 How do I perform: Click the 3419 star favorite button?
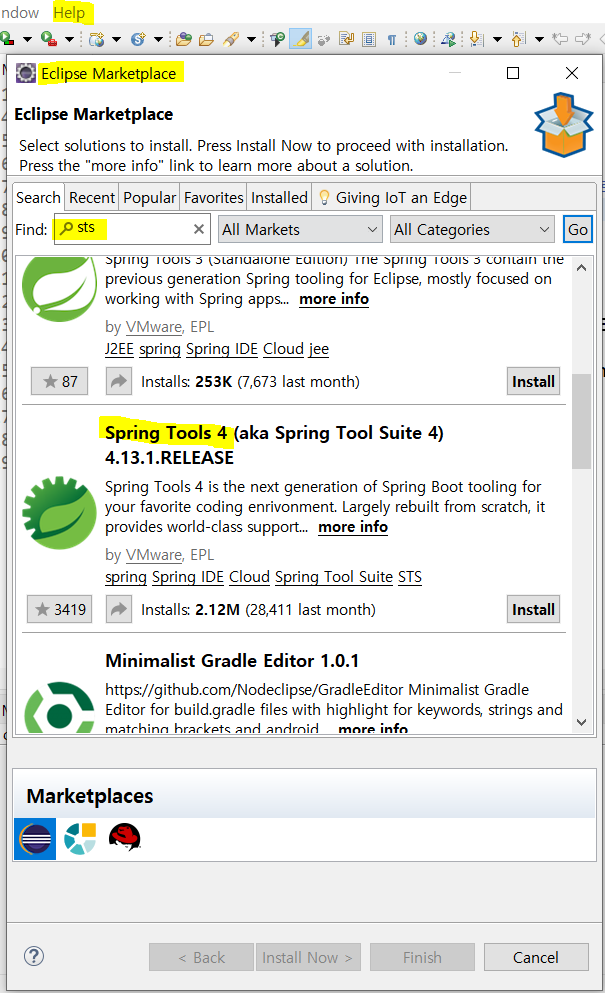(x=60, y=609)
